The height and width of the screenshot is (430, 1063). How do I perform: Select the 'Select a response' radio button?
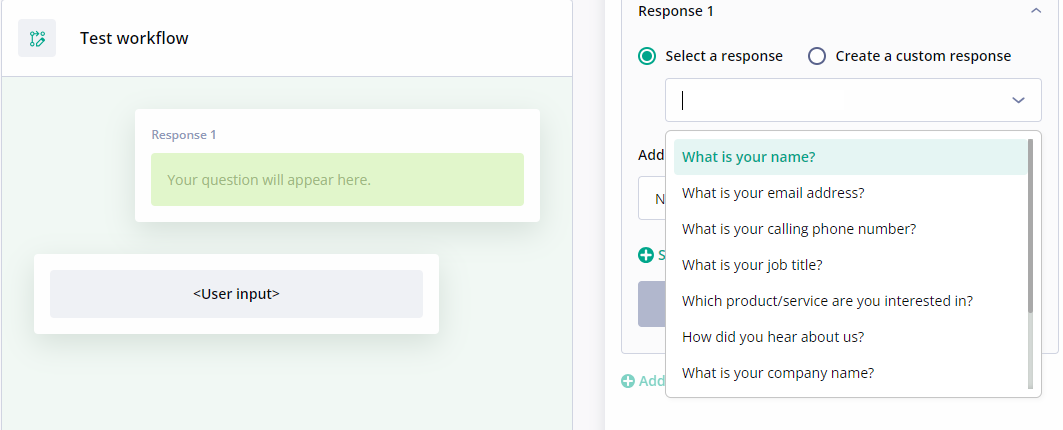tap(647, 56)
